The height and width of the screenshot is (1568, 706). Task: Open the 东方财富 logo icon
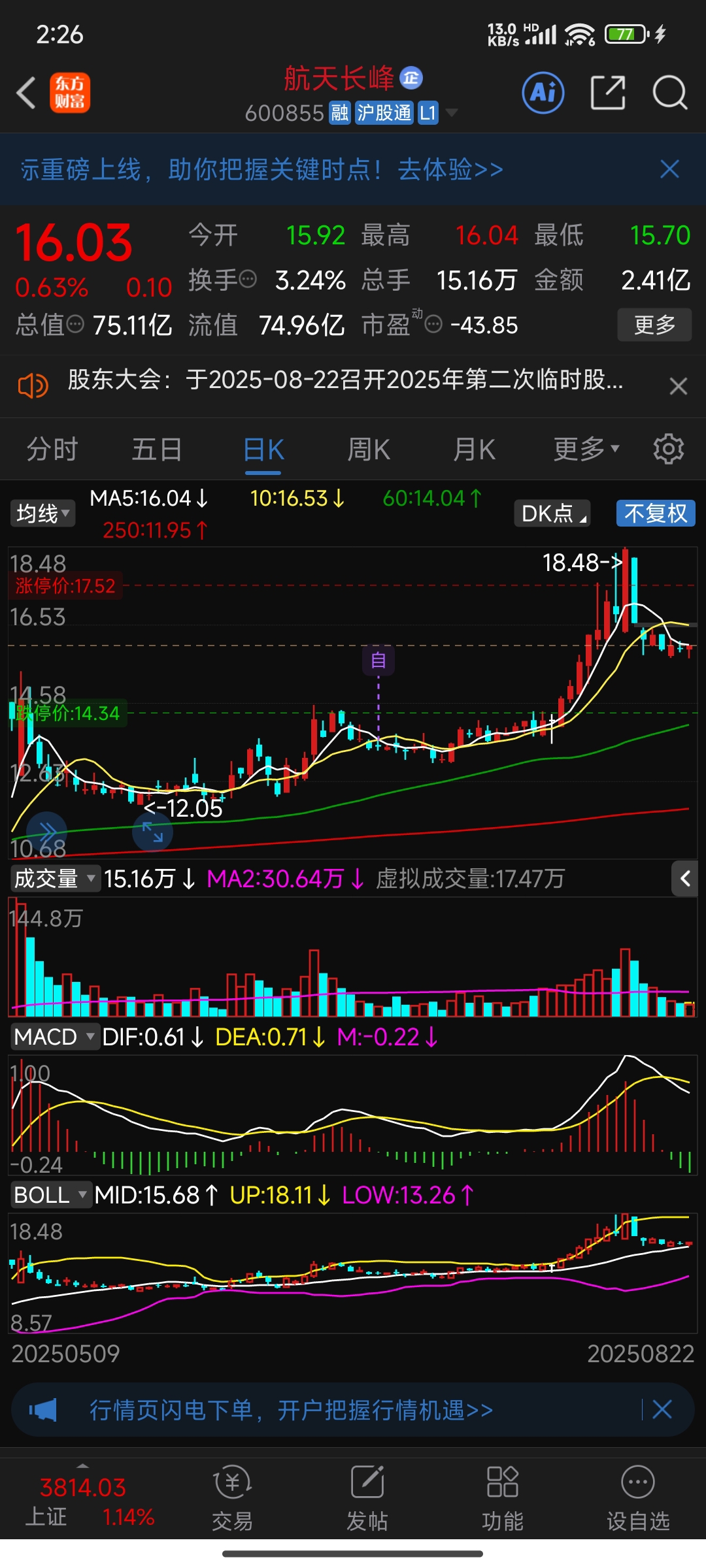point(70,93)
